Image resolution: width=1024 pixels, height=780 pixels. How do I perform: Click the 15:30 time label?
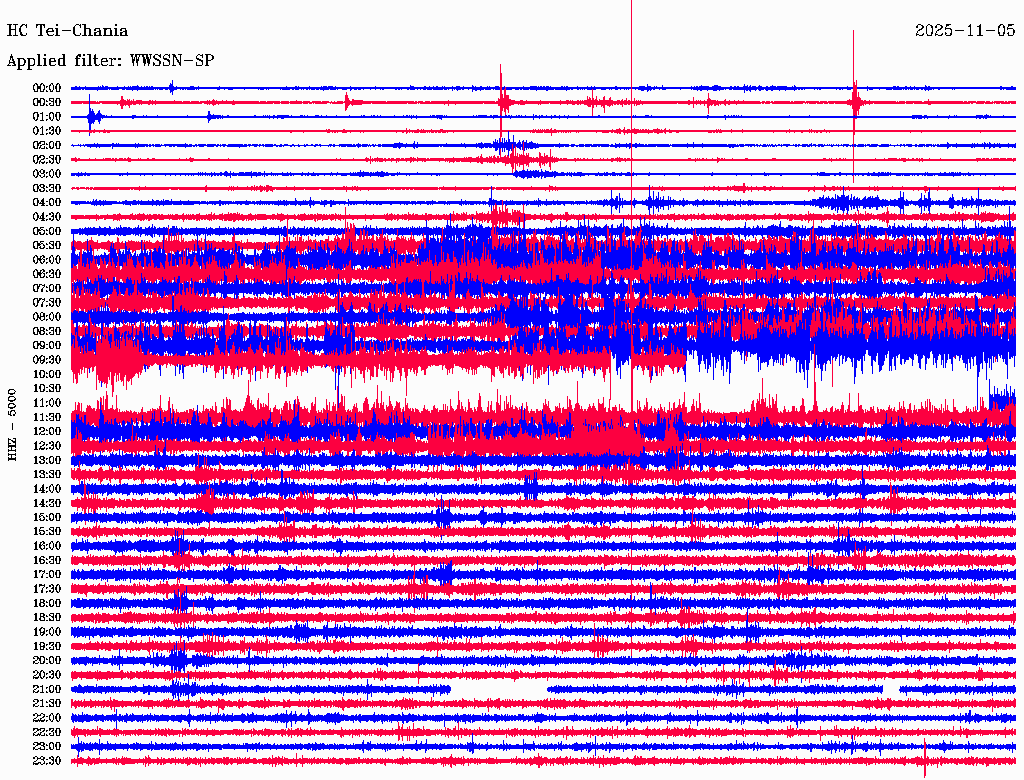click(x=47, y=532)
